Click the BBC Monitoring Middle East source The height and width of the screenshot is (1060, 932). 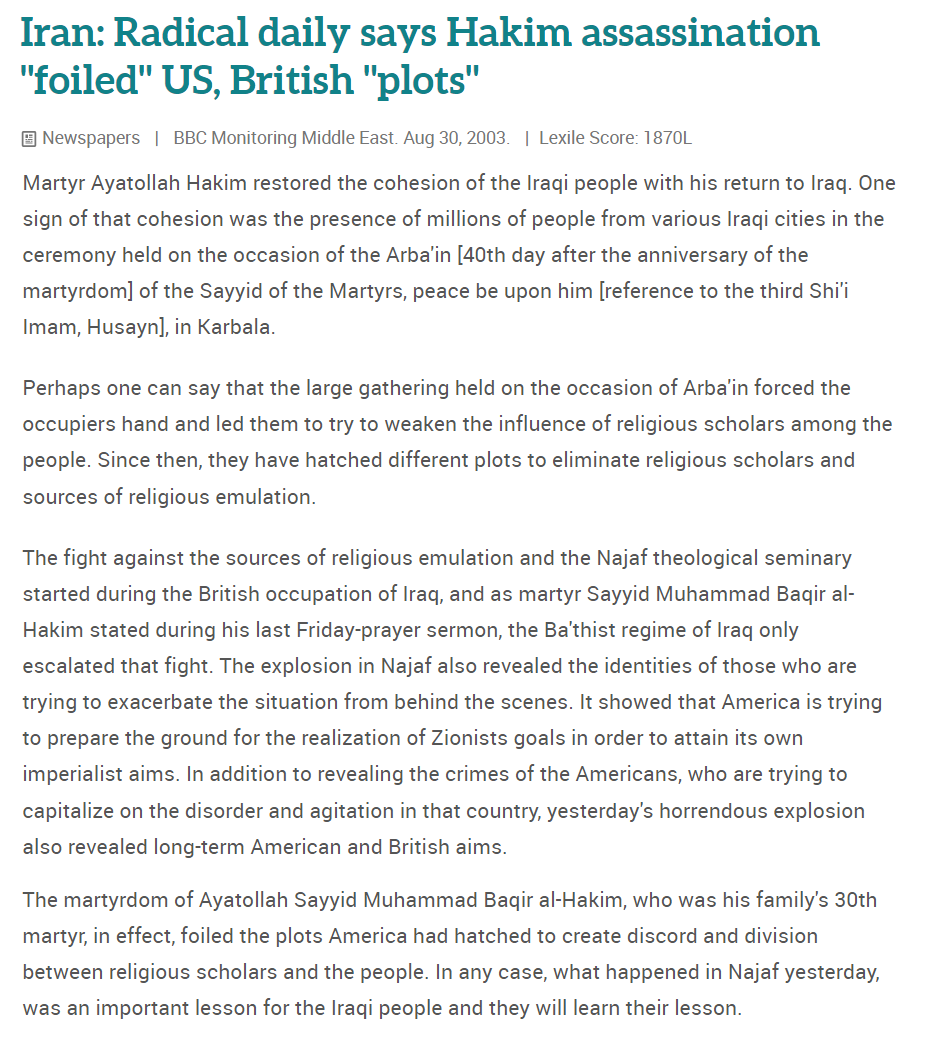(285, 138)
